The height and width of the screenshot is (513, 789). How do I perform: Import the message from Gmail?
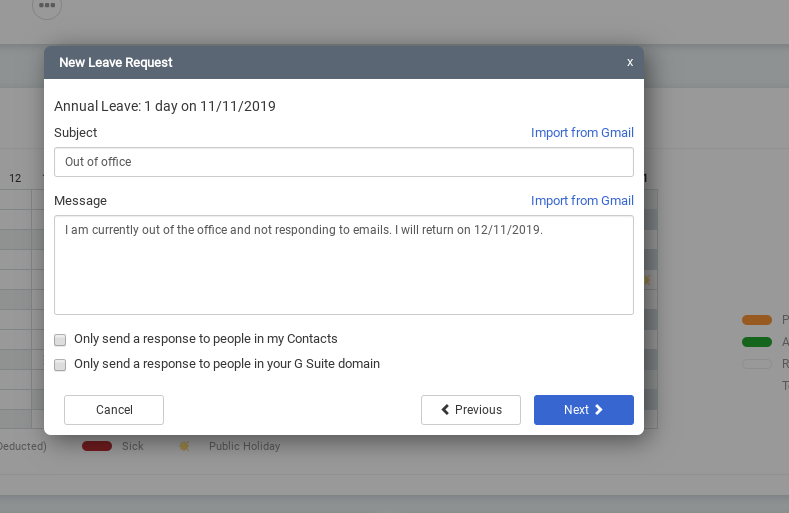point(582,201)
